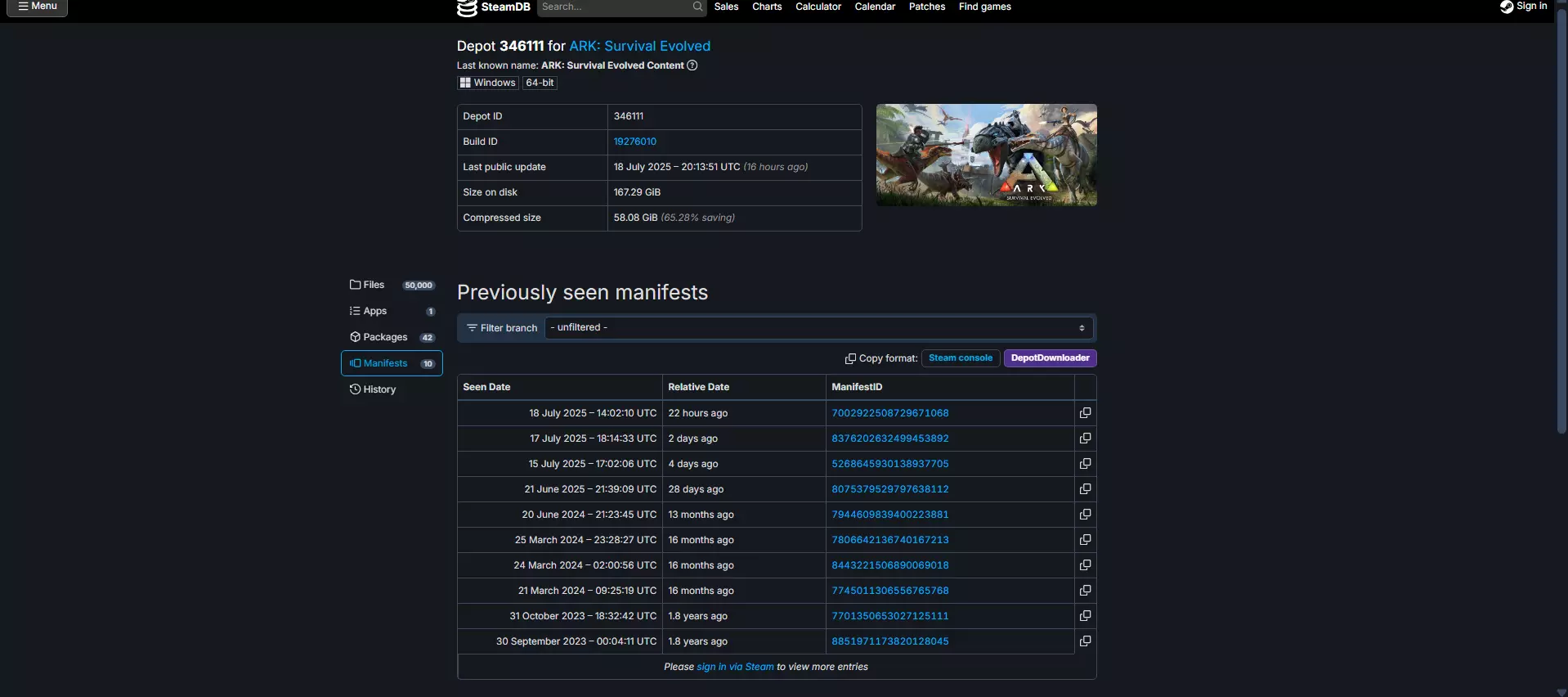Open the Charts page
Viewport: 1568px width, 697px height.
pyautogui.click(x=767, y=7)
